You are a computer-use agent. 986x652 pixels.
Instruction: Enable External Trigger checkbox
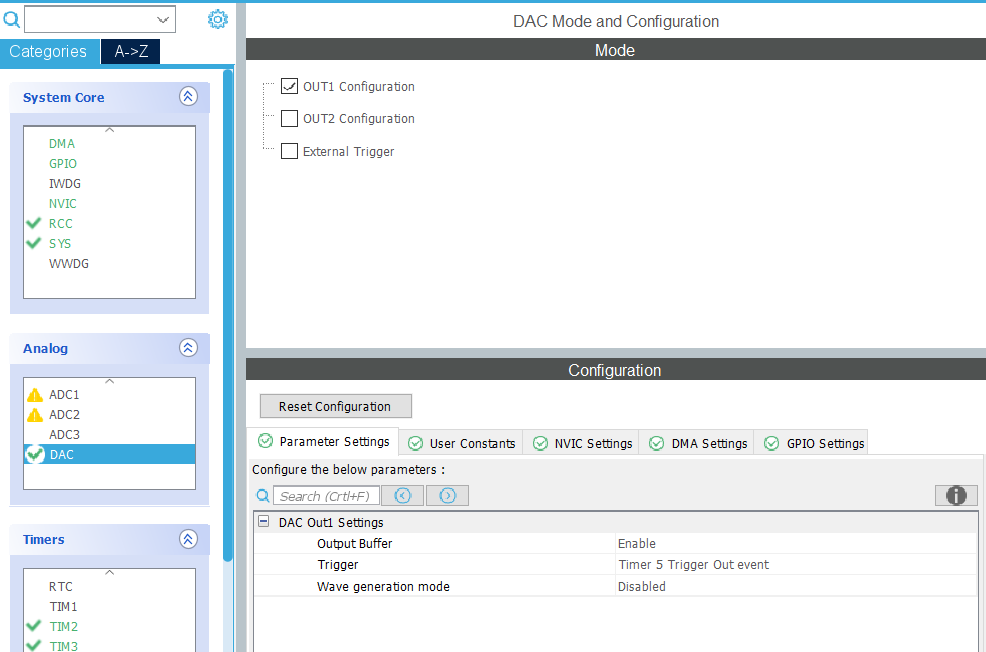289,151
